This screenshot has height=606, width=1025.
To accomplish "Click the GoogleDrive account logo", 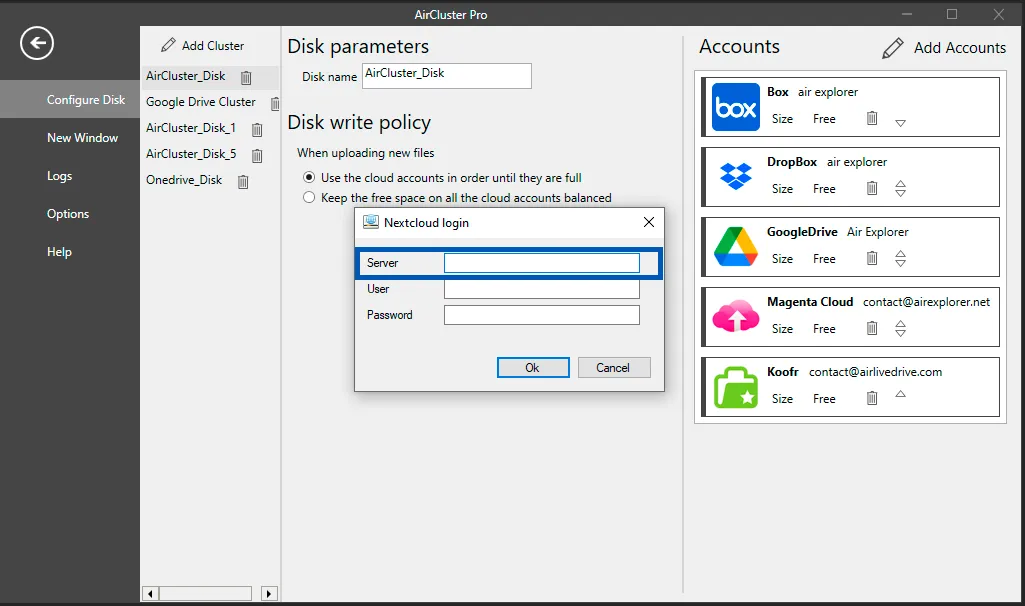I will click(x=735, y=246).
